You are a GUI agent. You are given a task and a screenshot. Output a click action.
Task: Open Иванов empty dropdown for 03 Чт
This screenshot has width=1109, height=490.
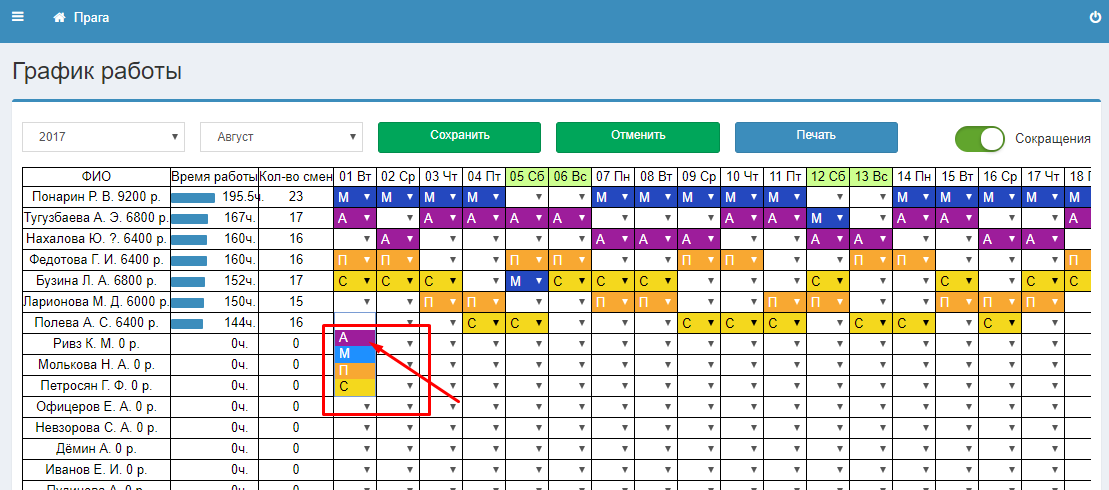pyautogui.click(x=441, y=470)
